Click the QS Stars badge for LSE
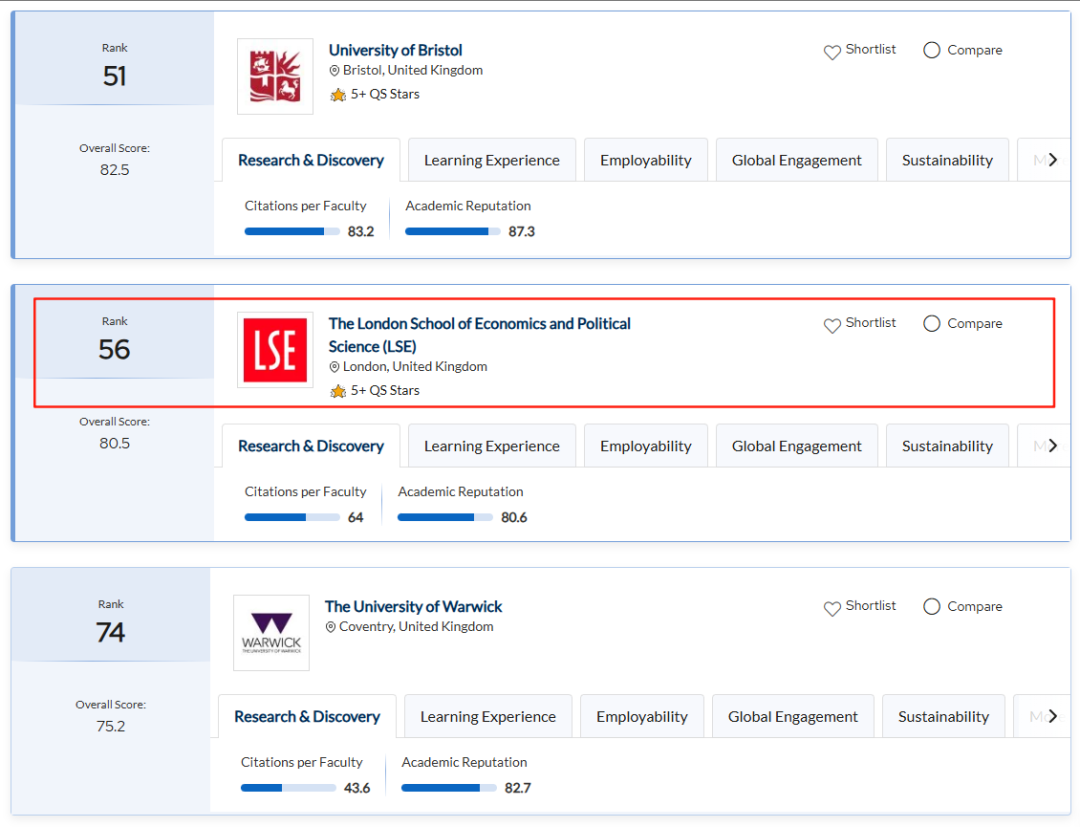The height and width of the screenshot is (827, 1080). click(375, 390)
